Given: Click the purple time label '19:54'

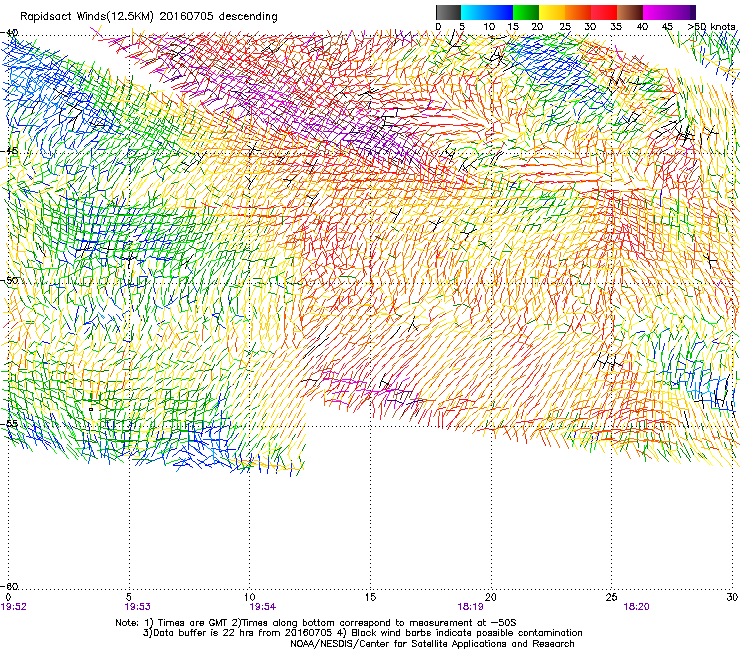Looking at the screenshot, I should 263,607.
